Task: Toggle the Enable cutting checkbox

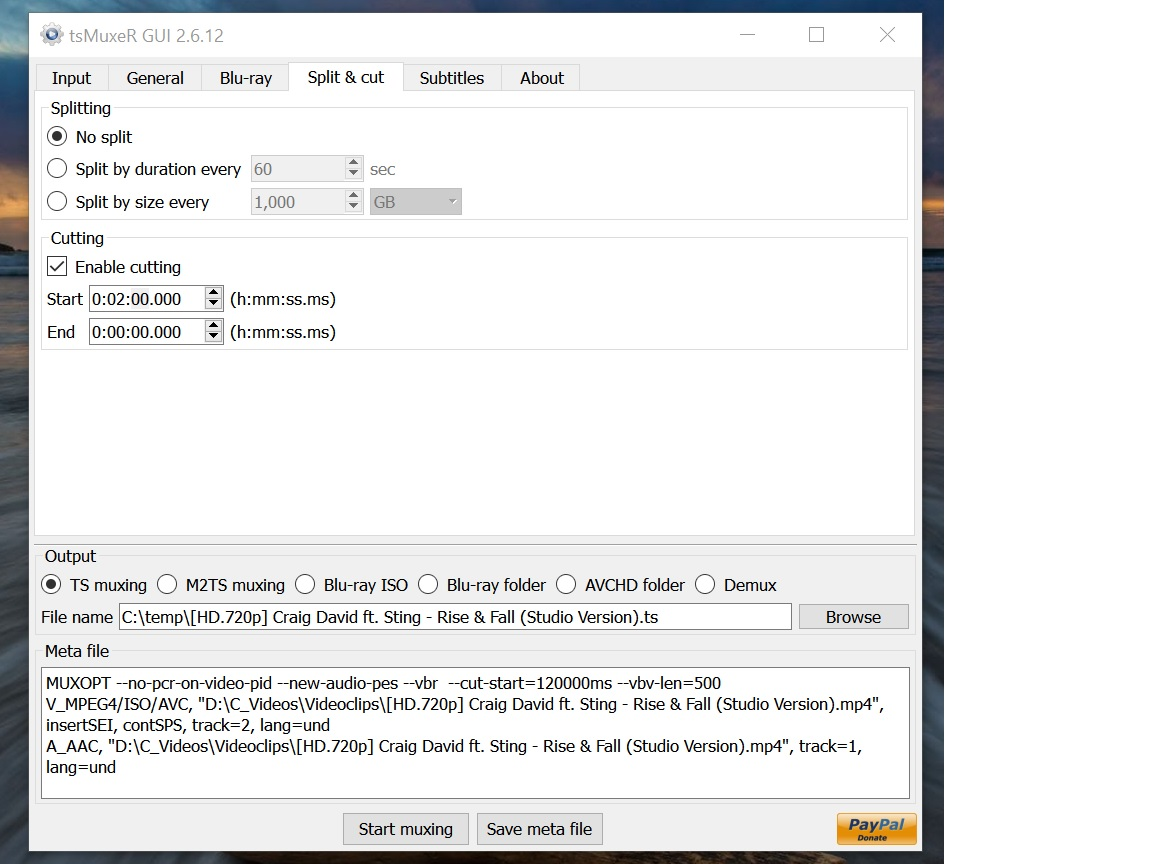Action: pyautogui.click(x=57, y=266)
